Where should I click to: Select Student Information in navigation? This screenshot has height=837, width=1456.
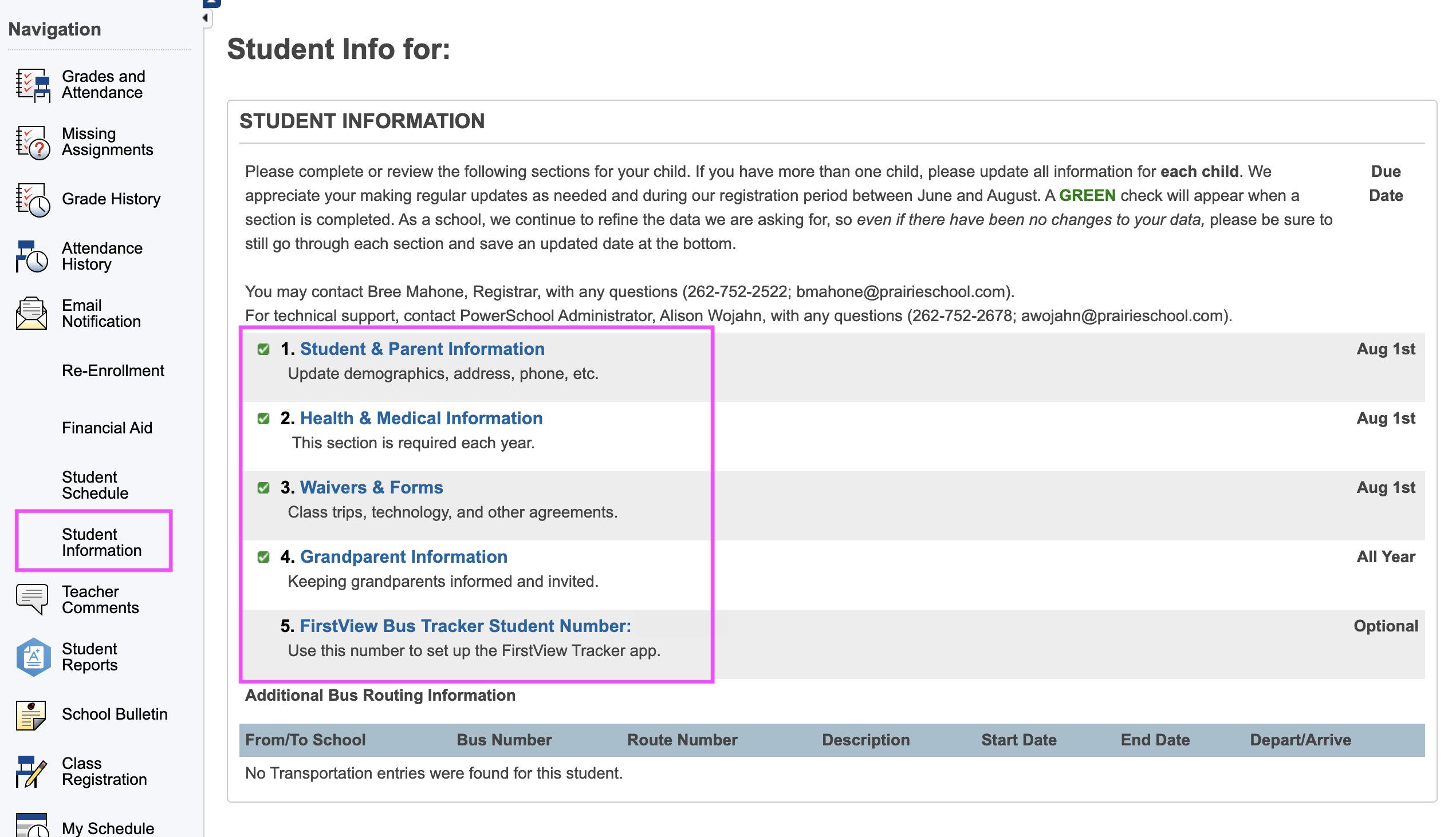[x=102, y=543]
